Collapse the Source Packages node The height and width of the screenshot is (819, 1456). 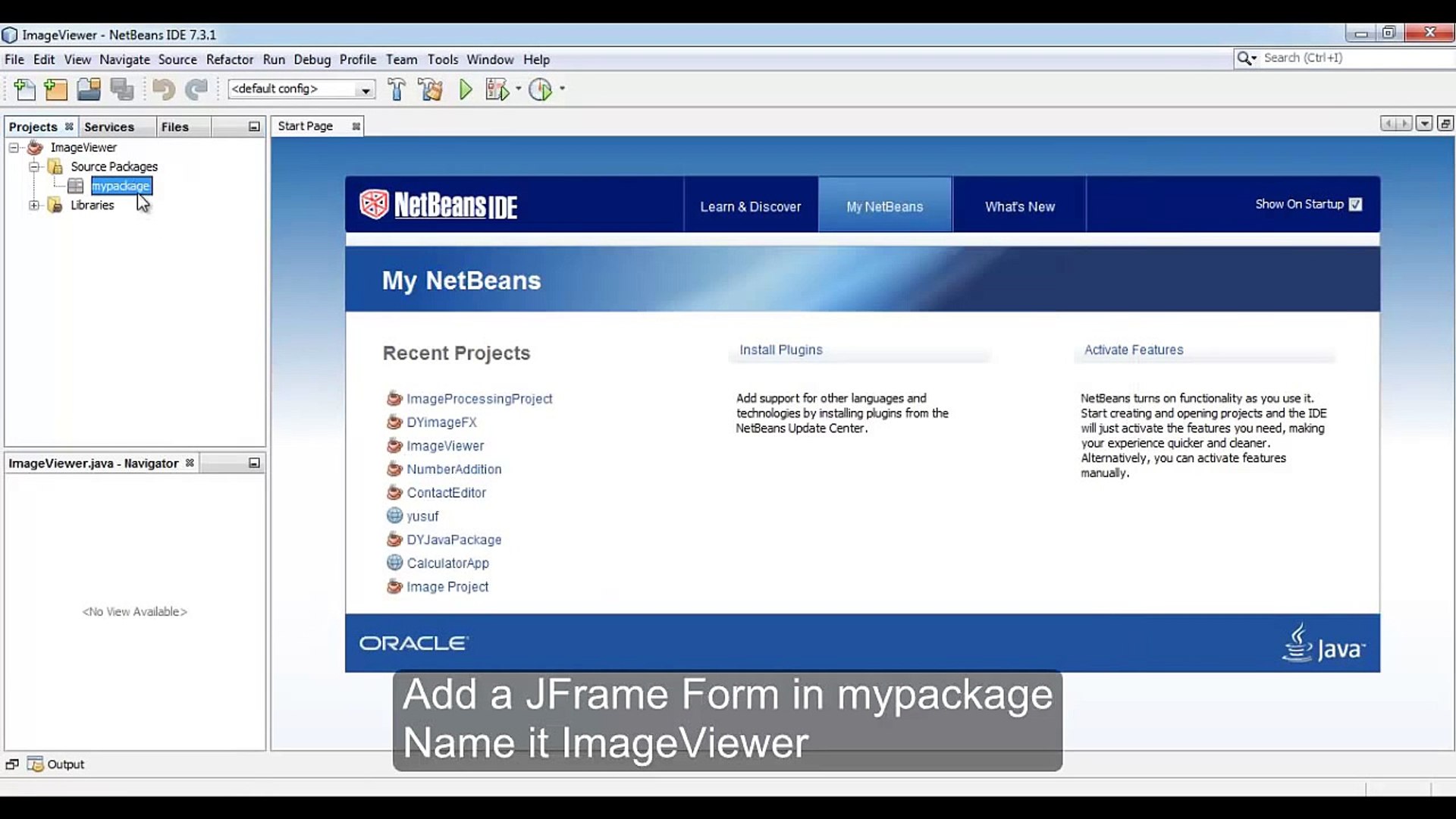point(33,166)
